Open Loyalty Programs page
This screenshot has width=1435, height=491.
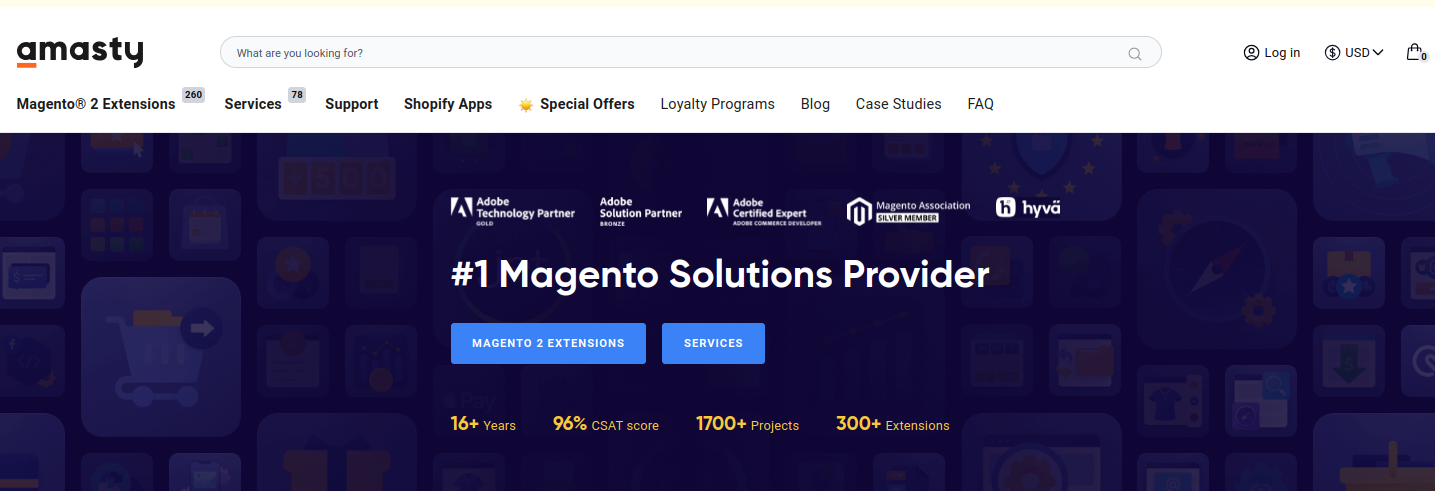coord(718,104)
